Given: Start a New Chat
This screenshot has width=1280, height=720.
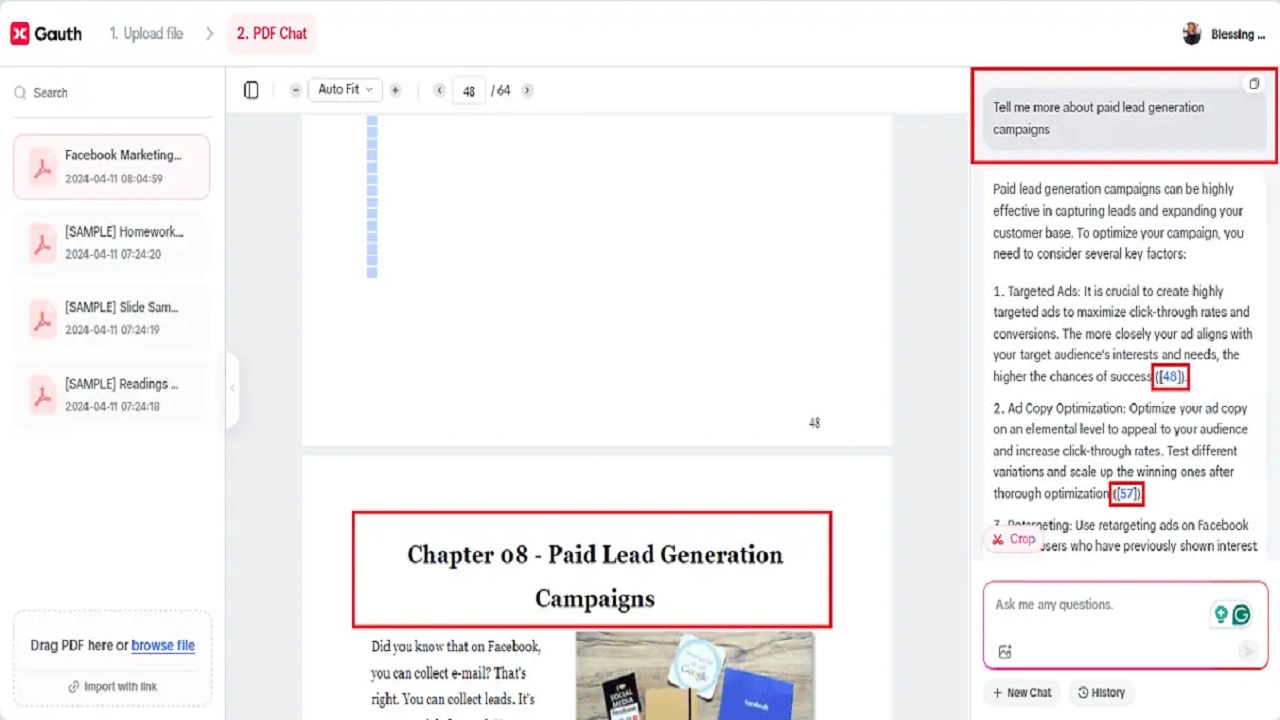Looking at the screenshot, I should 1021,692.
